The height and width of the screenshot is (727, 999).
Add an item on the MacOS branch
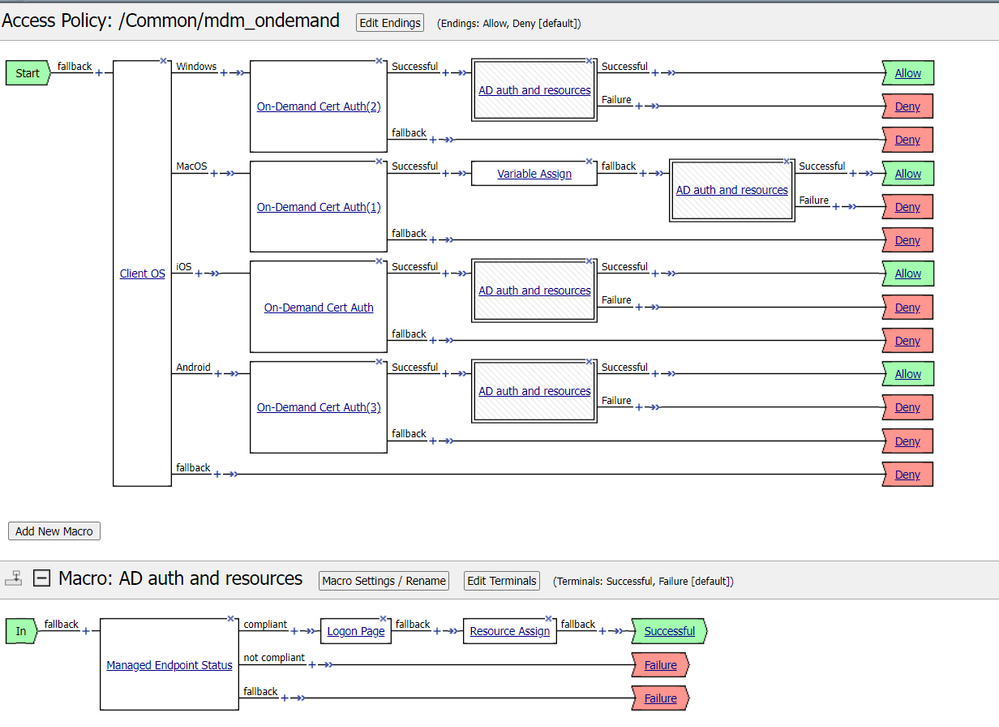(x=214, y=173)
